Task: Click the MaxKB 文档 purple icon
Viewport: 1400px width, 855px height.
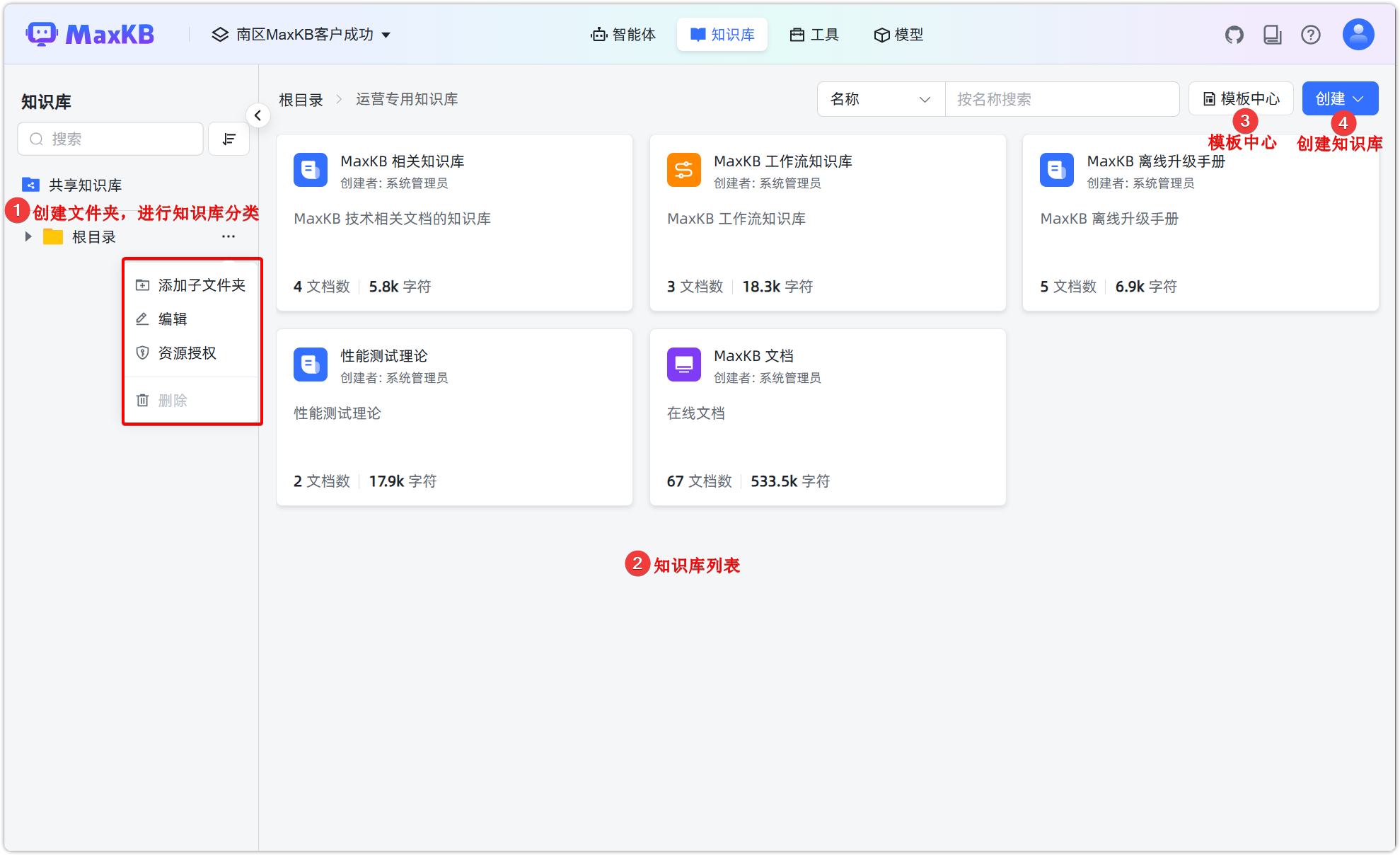Action: (x=683, y=365)
